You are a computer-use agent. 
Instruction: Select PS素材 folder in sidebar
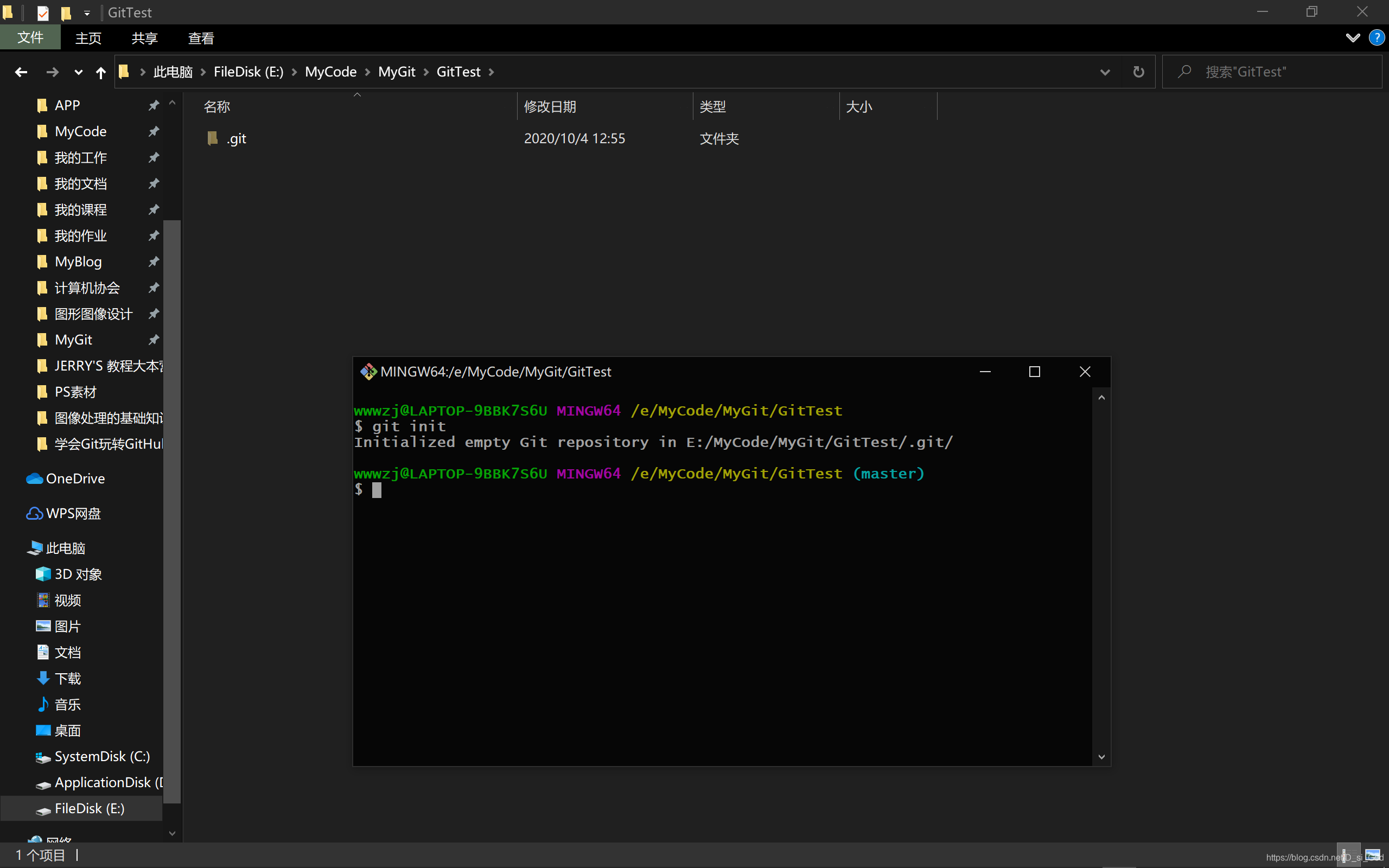click(75, 392)
